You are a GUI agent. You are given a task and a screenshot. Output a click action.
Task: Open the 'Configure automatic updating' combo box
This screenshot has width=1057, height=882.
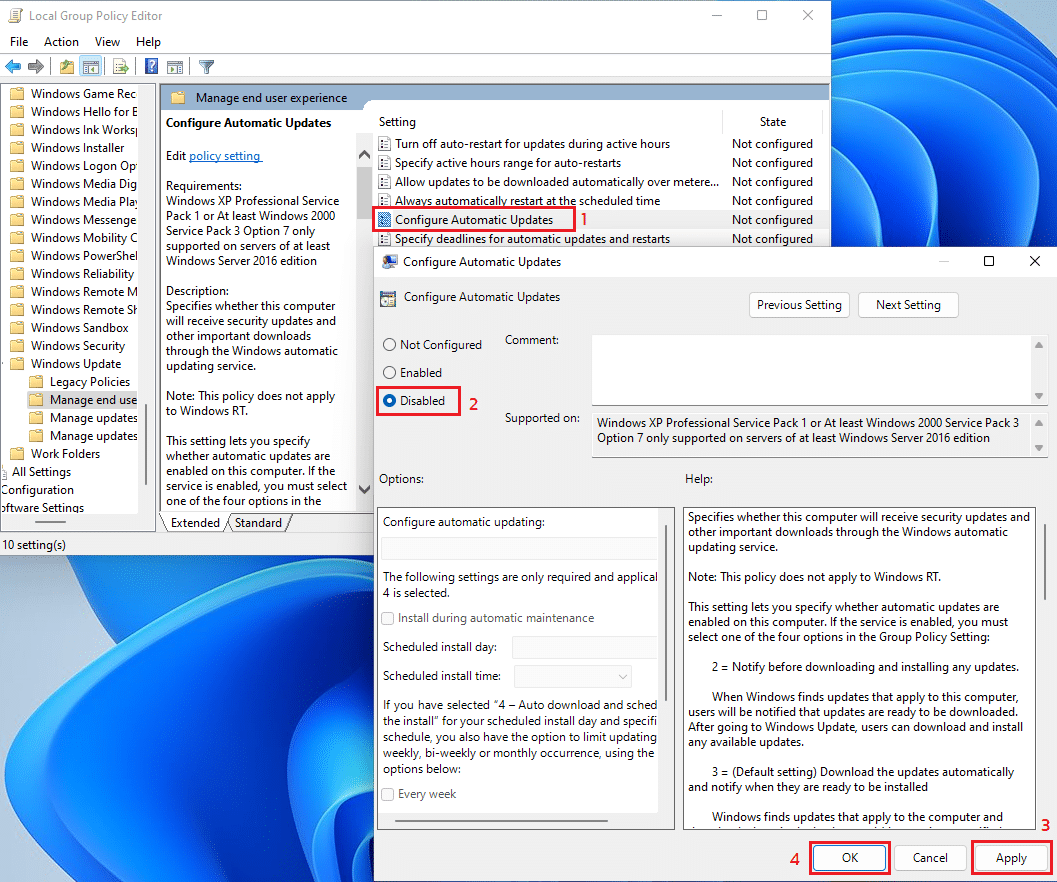click(x=519, y=548)
